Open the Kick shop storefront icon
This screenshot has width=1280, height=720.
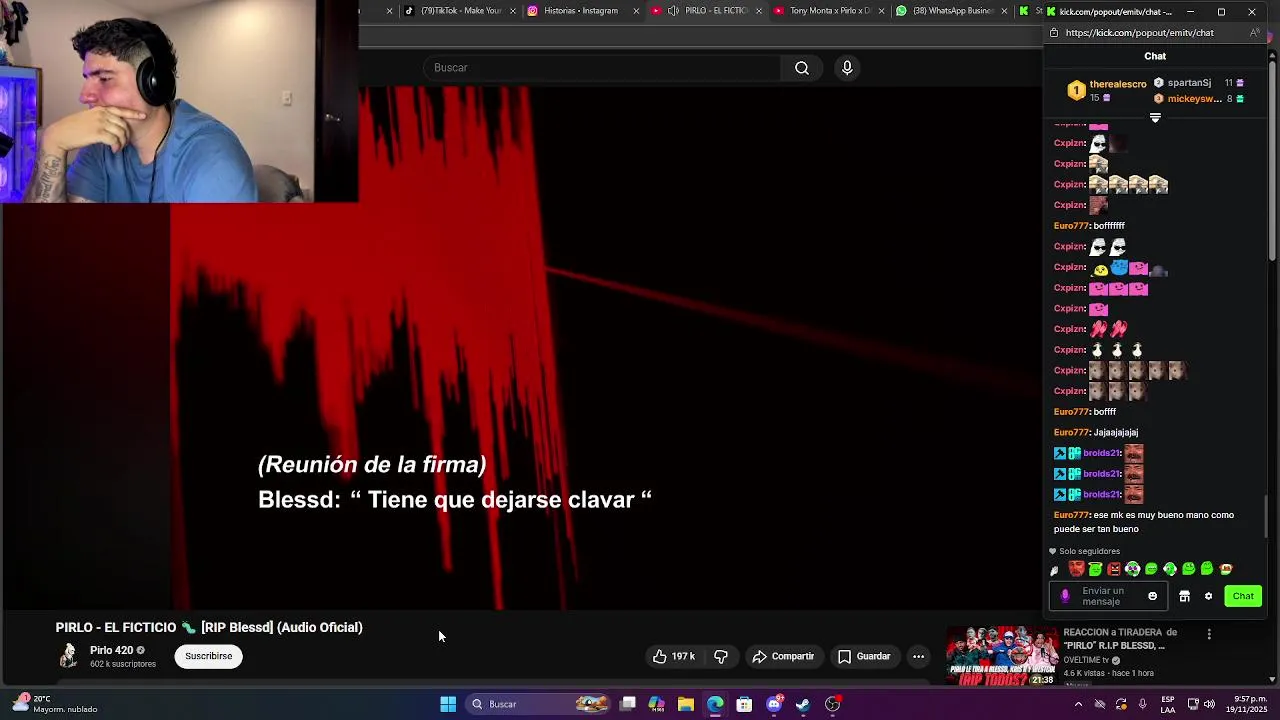click(x=1185, y=596)
